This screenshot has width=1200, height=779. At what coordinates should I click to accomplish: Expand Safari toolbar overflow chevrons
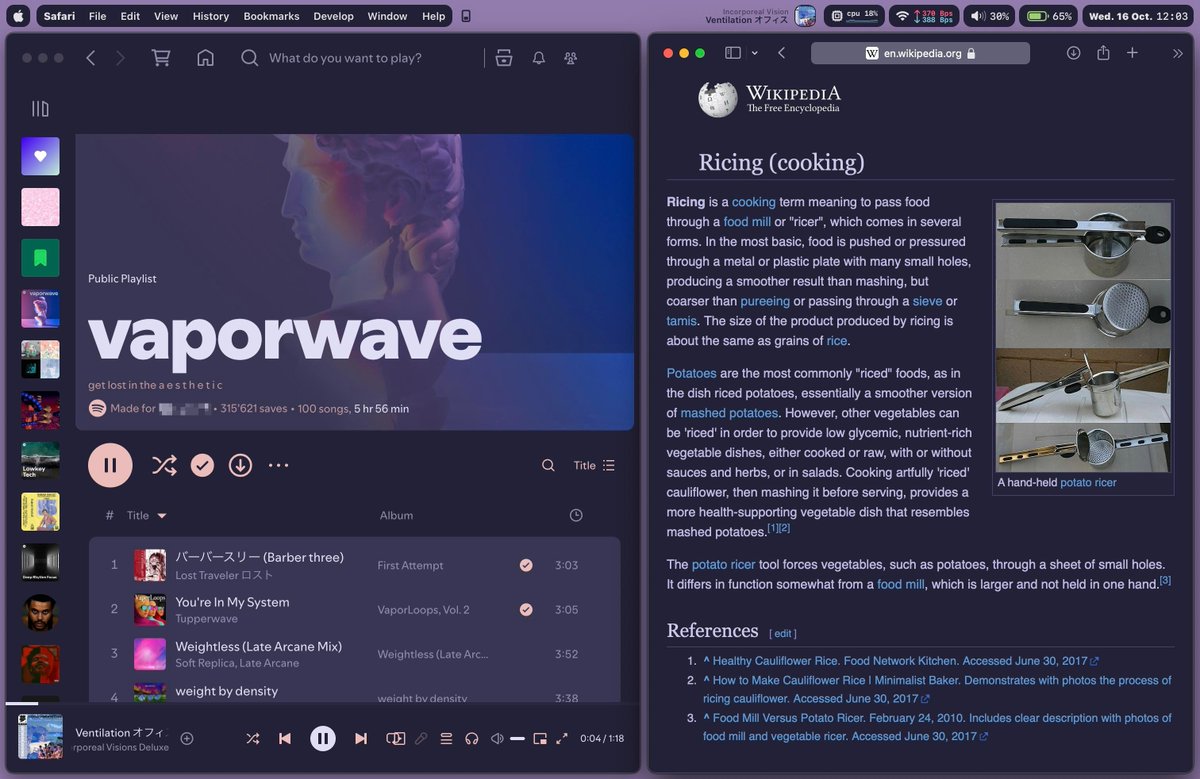[x=1177, y=53]
